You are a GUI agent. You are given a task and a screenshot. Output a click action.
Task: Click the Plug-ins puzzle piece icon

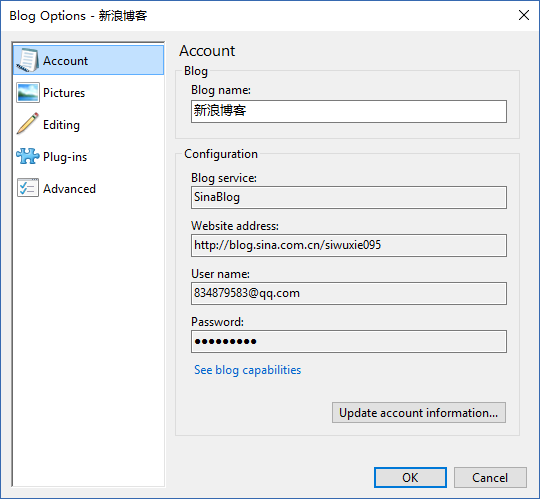tap(28, 156)
